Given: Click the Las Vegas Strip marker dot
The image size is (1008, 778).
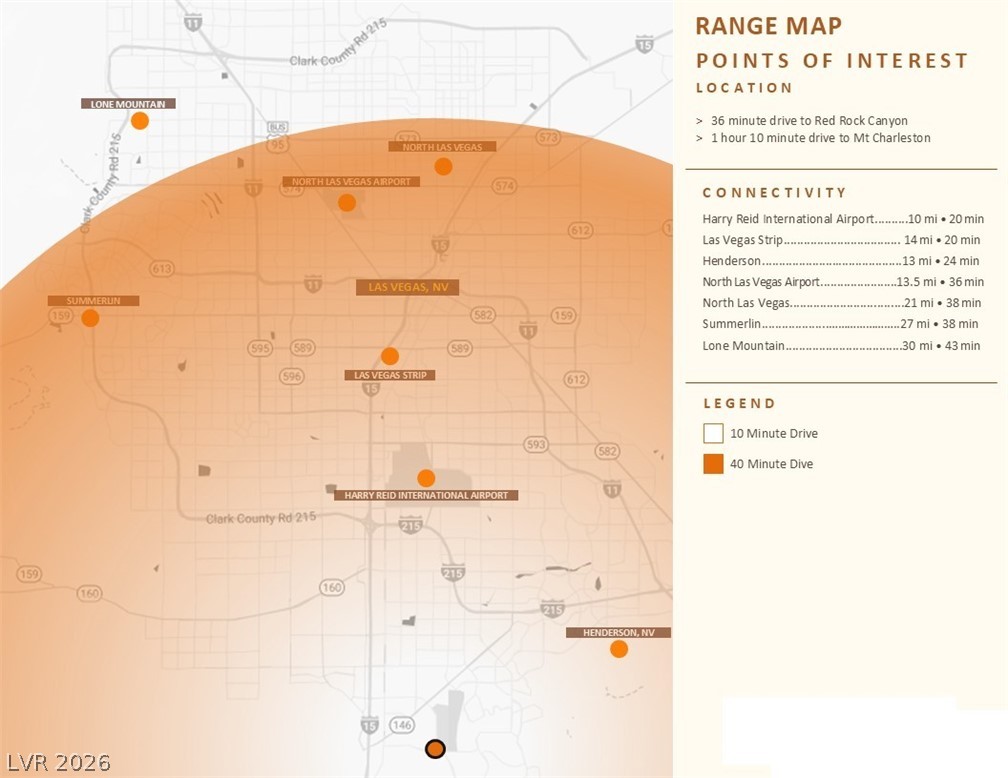Looking at the screenshot, I should [x=390, y=356].
